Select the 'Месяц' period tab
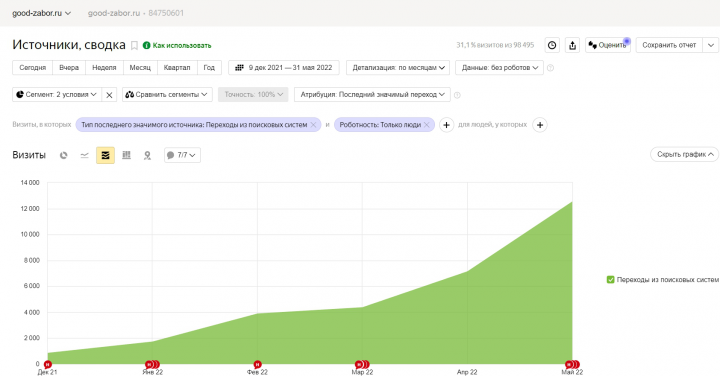Image resolution: width=720 pixels, height=376 pixels. tap(140, 67)
